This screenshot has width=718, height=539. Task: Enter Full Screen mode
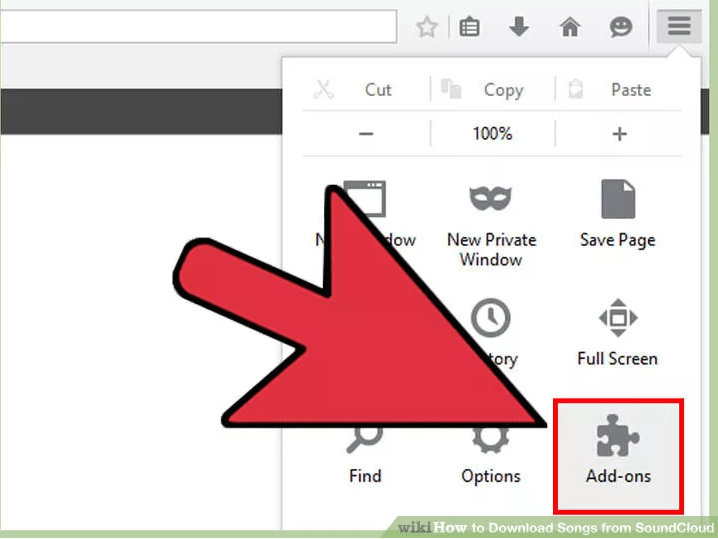point(618,333)
